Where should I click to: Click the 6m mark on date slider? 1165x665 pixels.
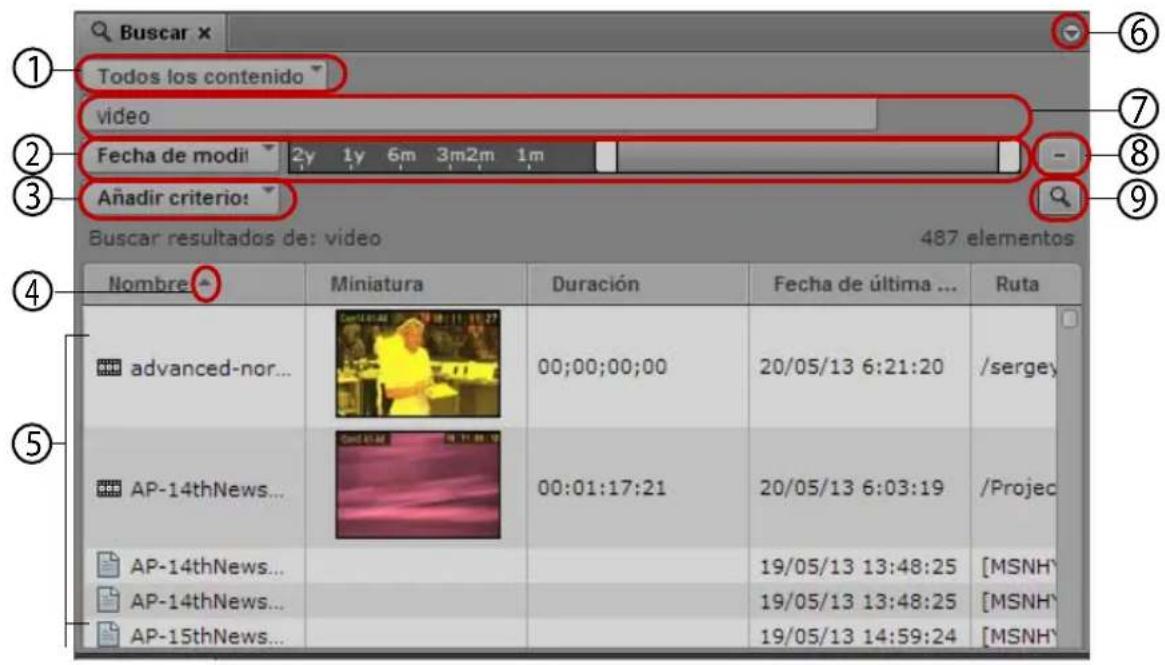point(401,155)
